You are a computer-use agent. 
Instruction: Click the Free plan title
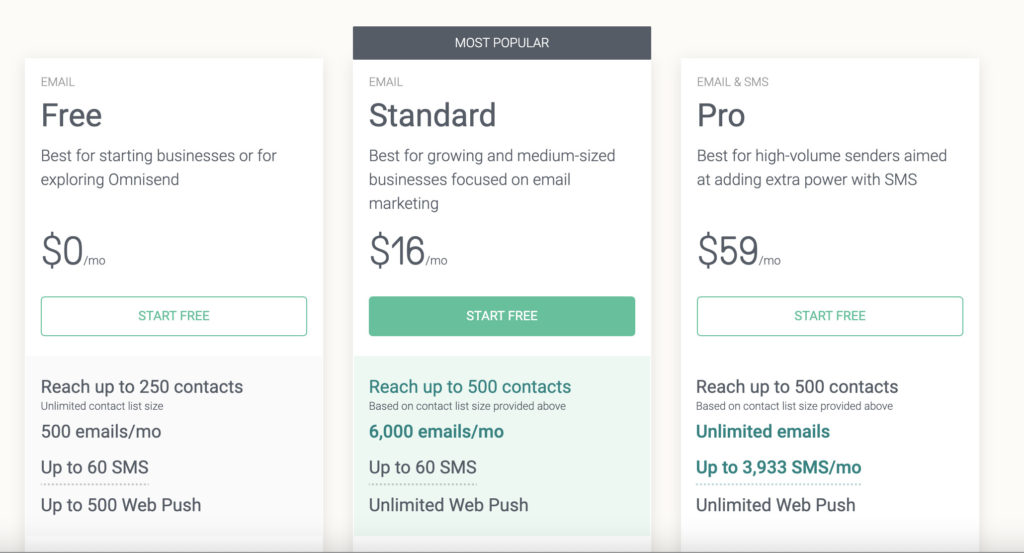pos(71,116)
